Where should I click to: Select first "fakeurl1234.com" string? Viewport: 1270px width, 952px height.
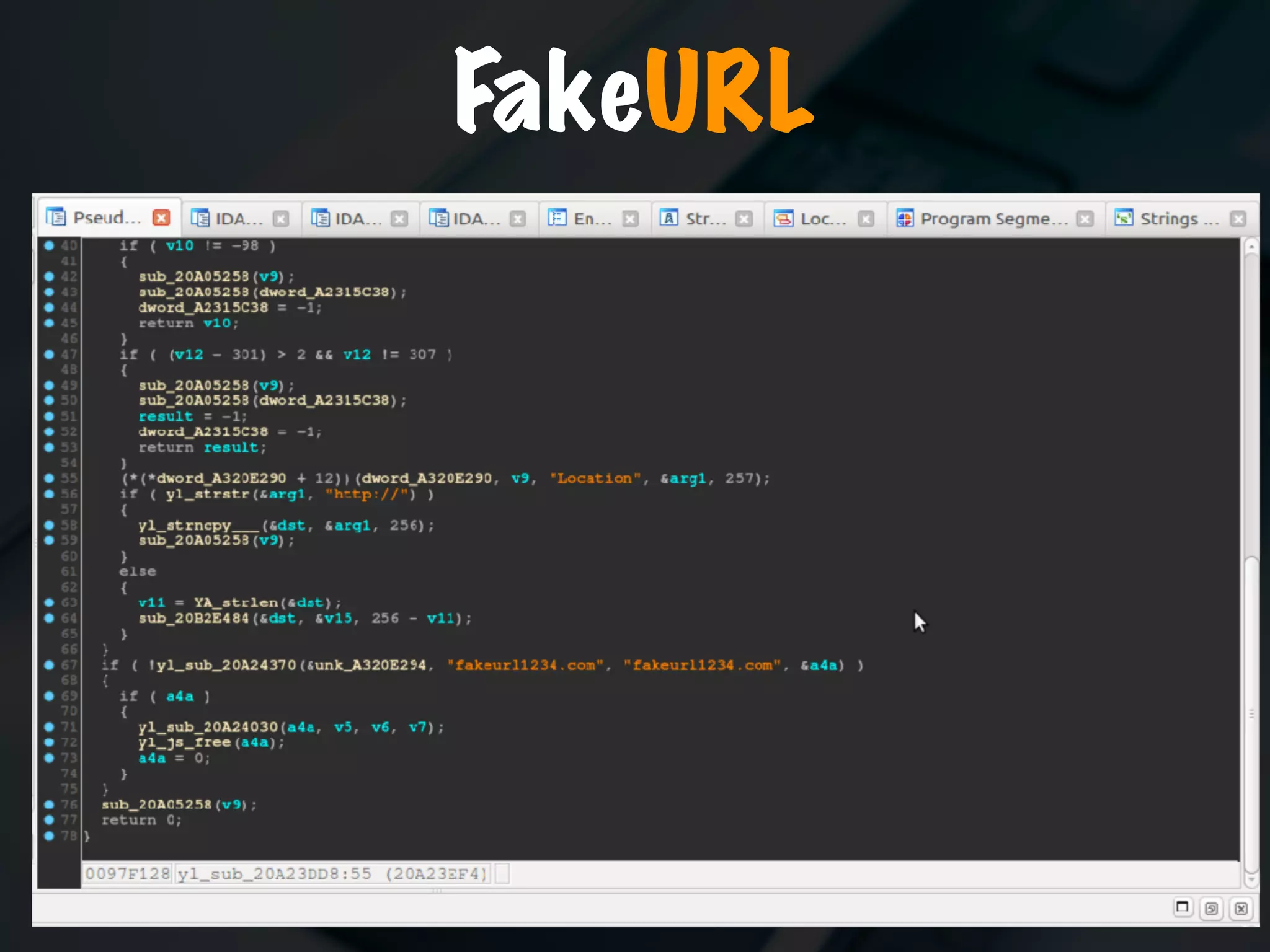coord(525,665)
